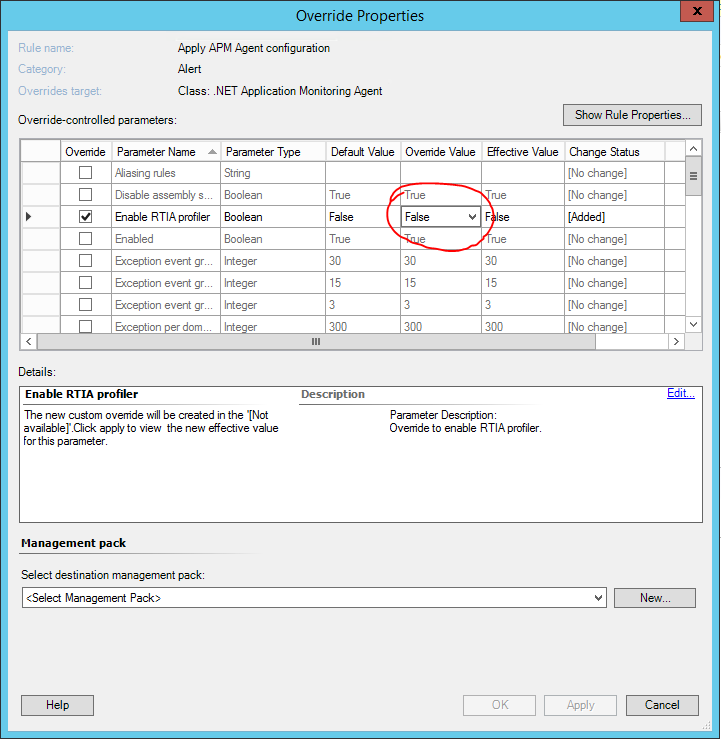Screen dimensions: 721x739
Task: Click the Effective Value column header
Action: pos(523,152)
